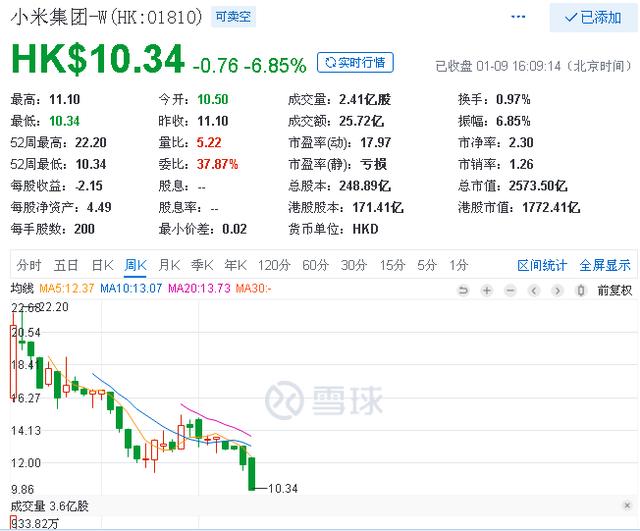Click the 最高 11.10 value
Image resolution: width=640 pixels, height=531 pixels.
click(x=64, y=99)
